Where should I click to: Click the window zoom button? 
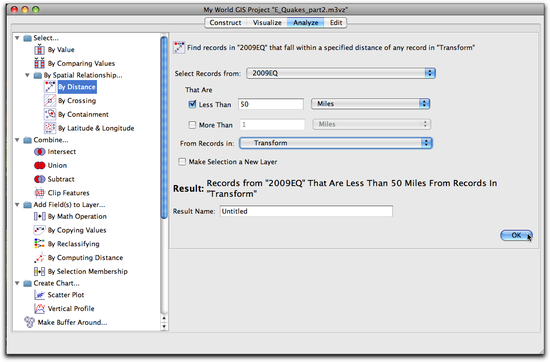click(x=35, y=9)
